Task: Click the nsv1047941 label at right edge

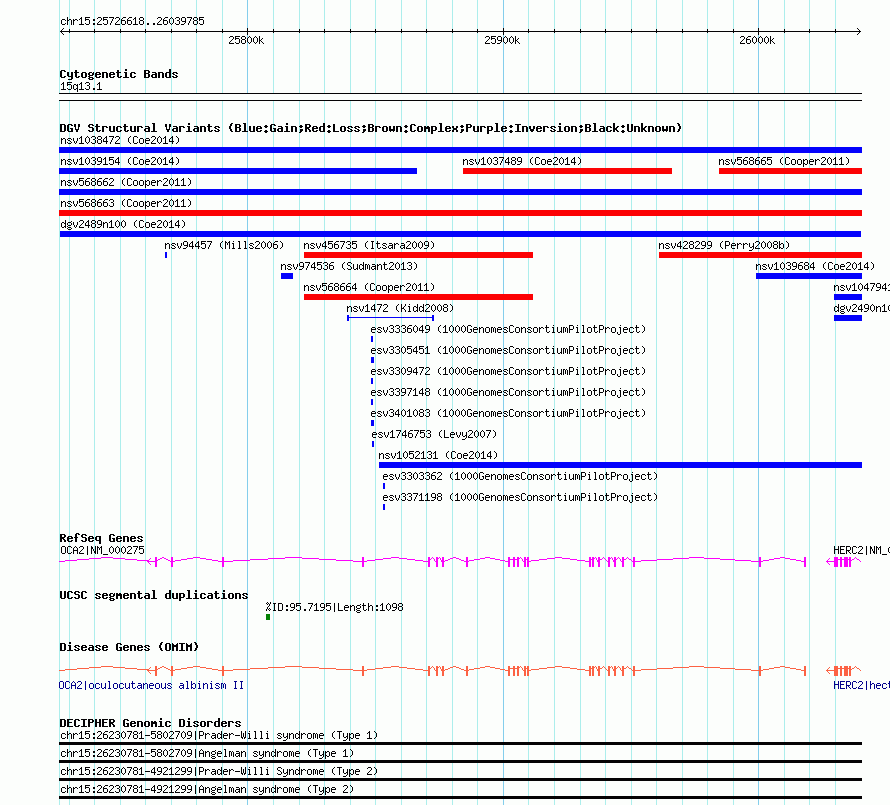Action: coord(861,287)
